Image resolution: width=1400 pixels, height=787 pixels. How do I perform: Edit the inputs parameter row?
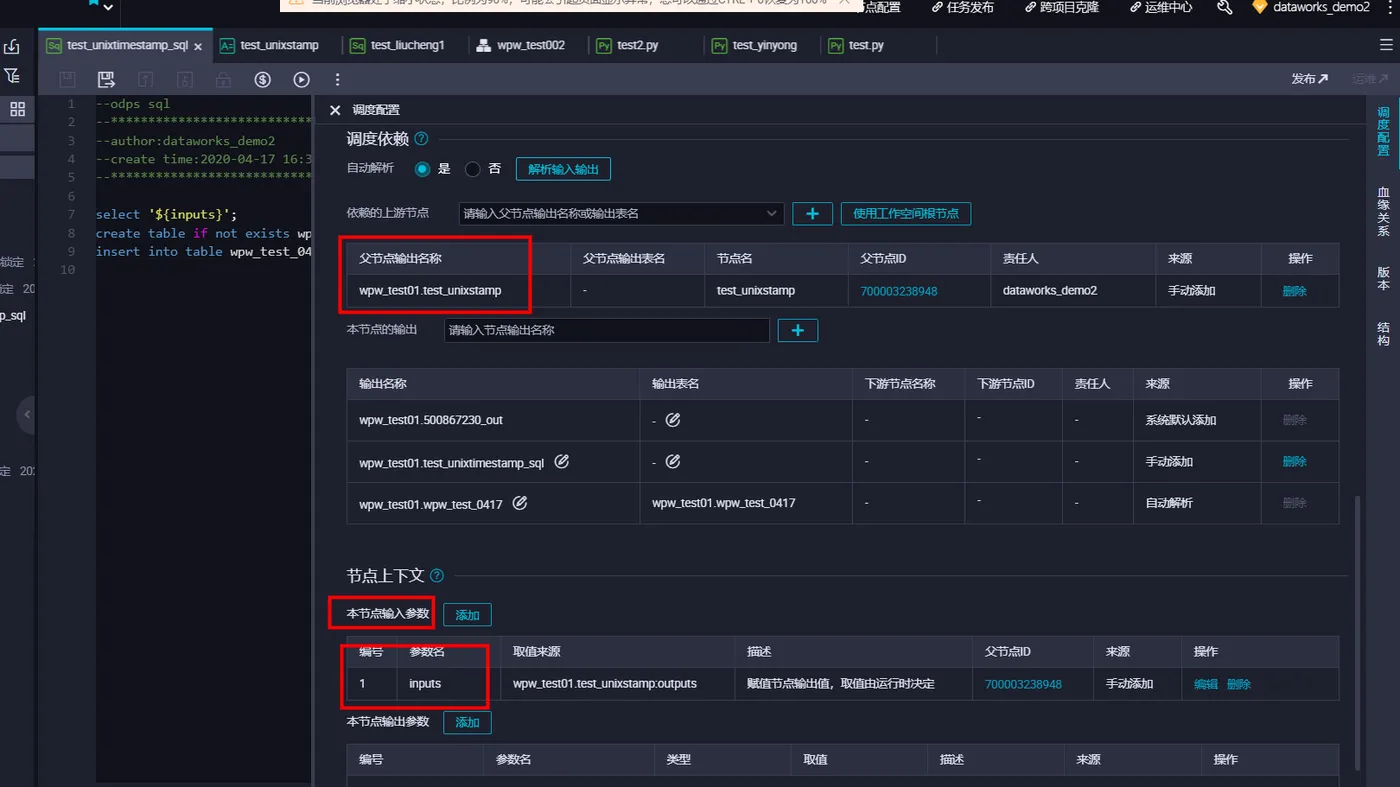1206,684
